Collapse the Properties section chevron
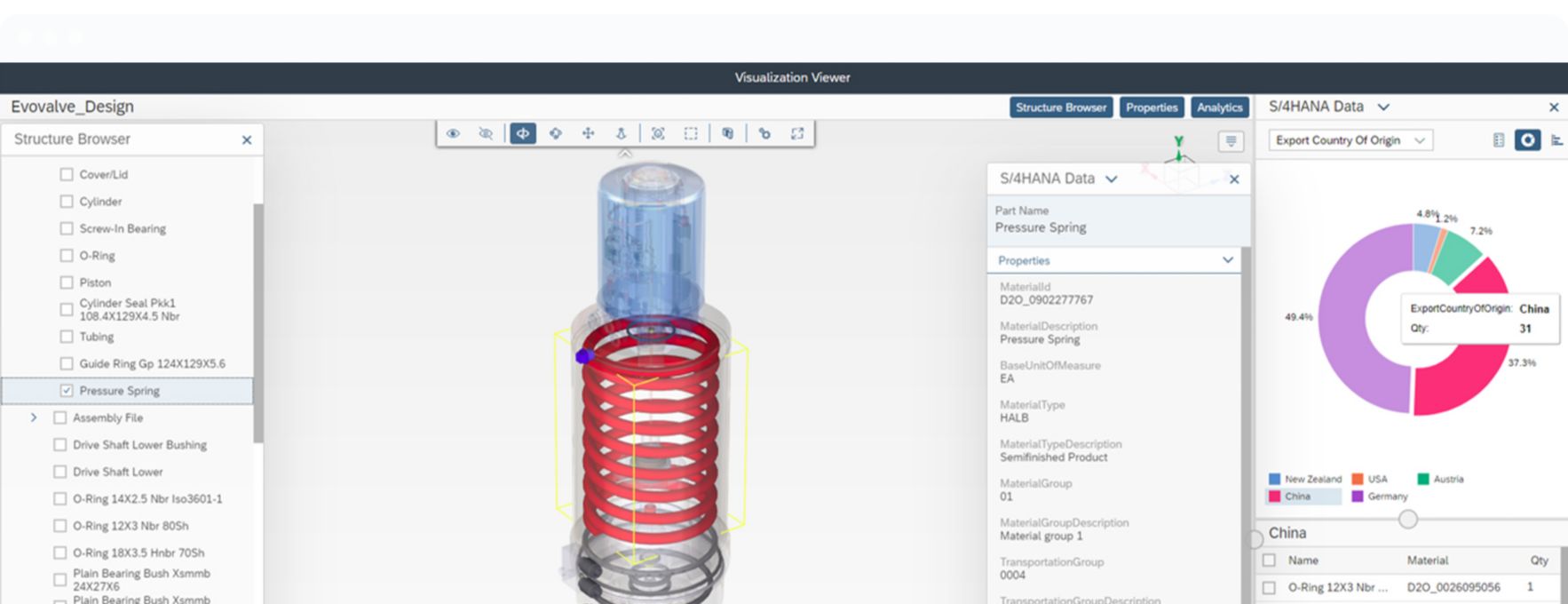This screenshot has width=1568, height=604. [1227, 260]
